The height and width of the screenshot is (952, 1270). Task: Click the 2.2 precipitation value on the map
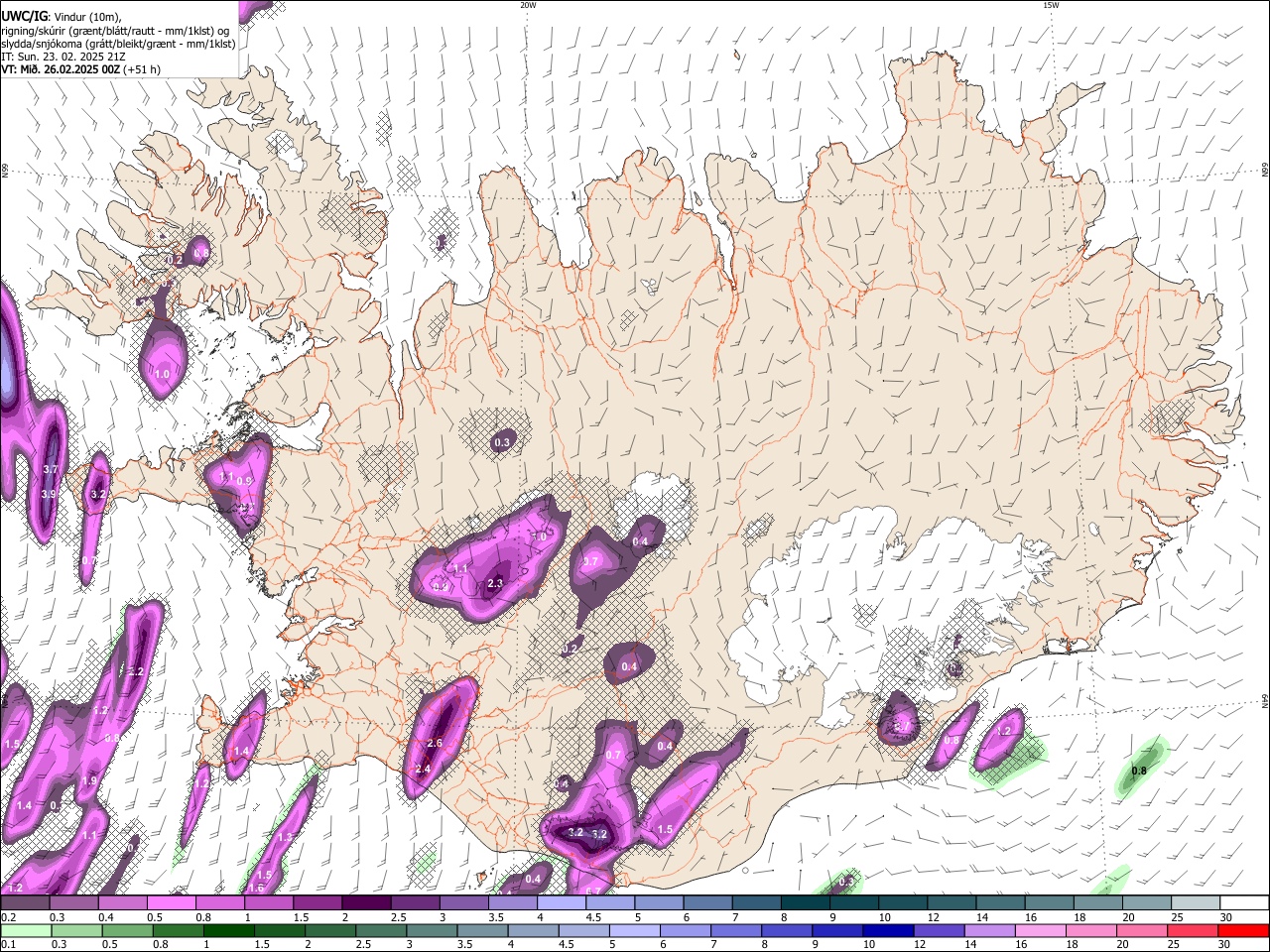136,671
